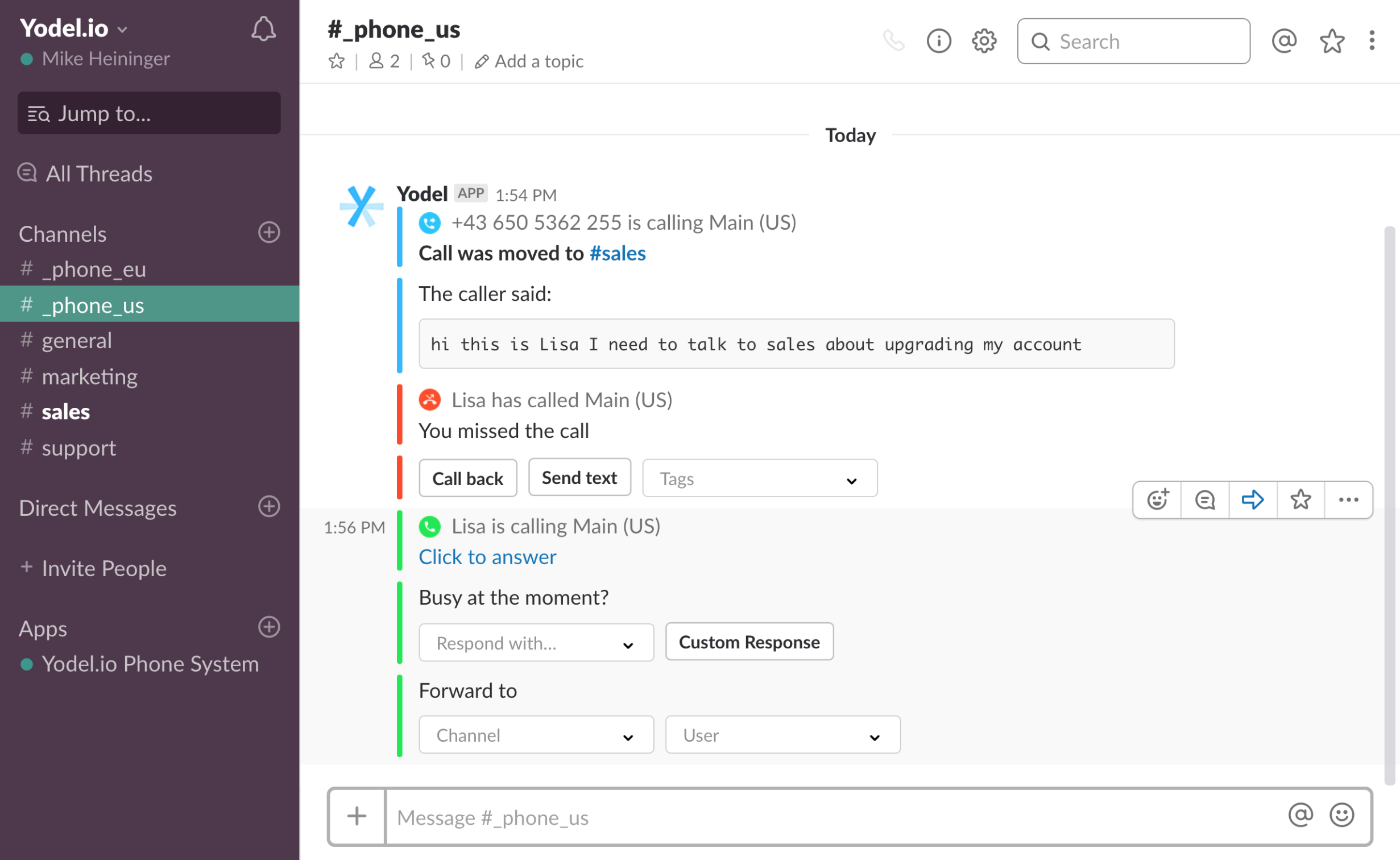Image resolution: width=1400 pixels, height=860 pixels.
Task: Star the channel below the title
Action: coord(337,61)
